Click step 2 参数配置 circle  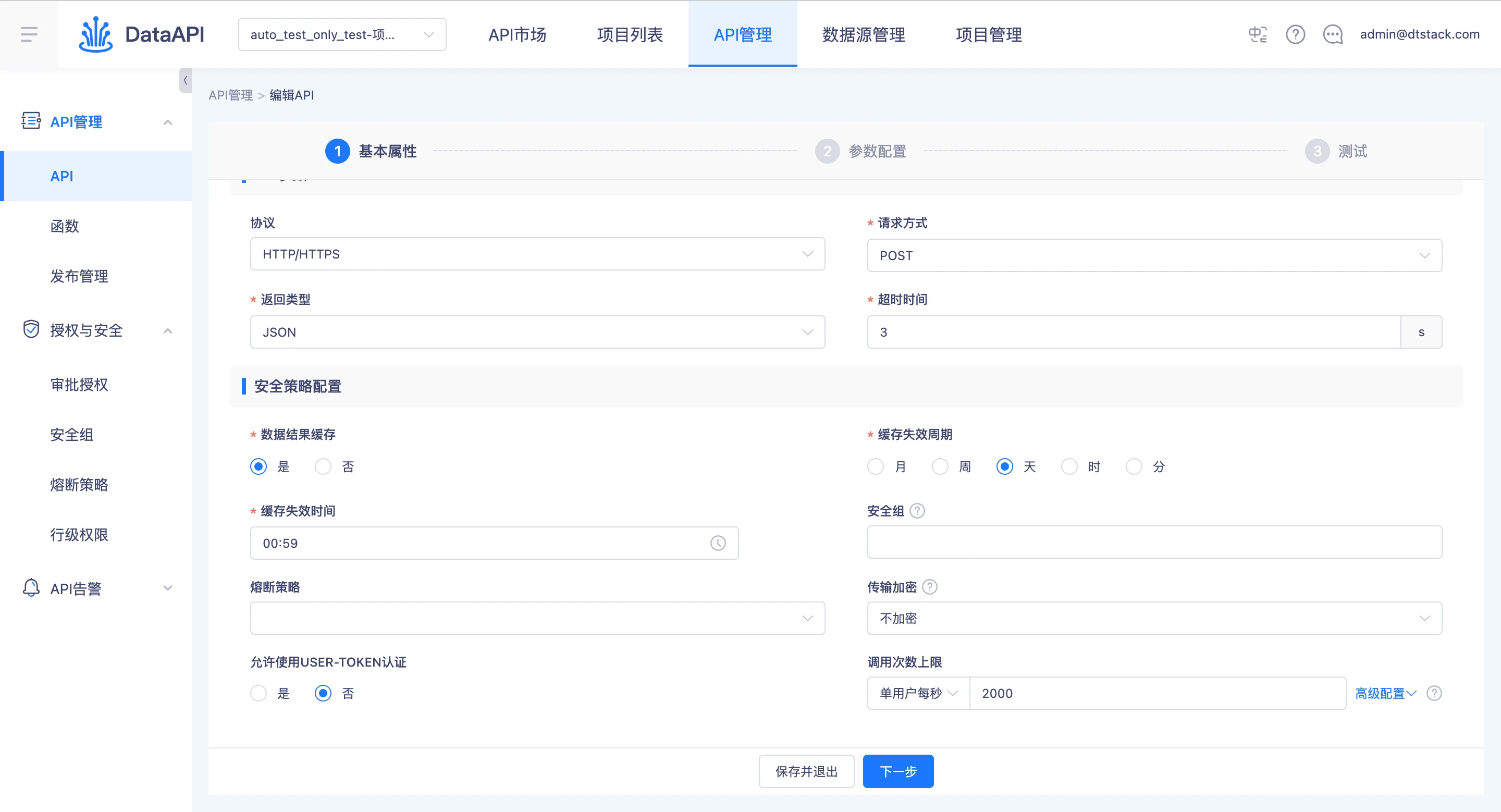pyautogui.click(x=828, y=152)
